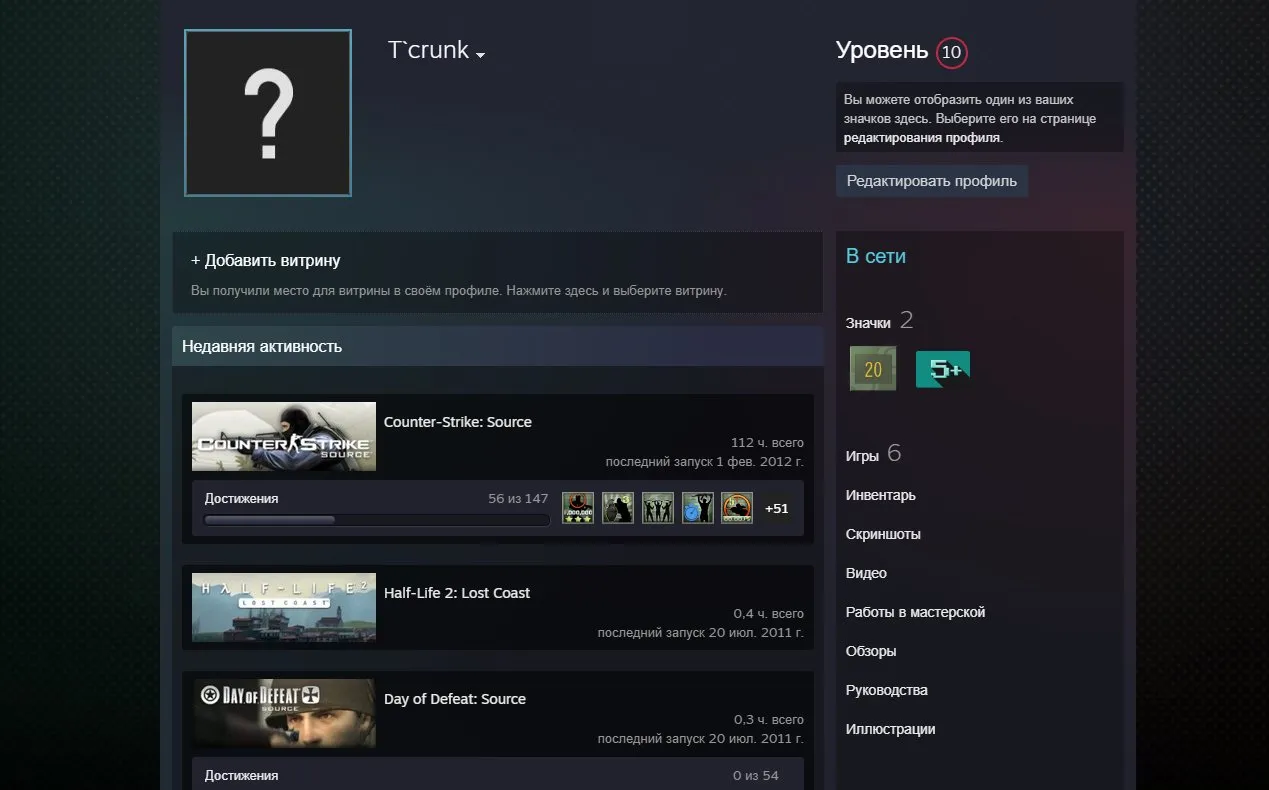The width and height of the screenshot is (1269, 790).
Task: Click the three-star million-points achievement icon
Action: [x=578, y=508]
